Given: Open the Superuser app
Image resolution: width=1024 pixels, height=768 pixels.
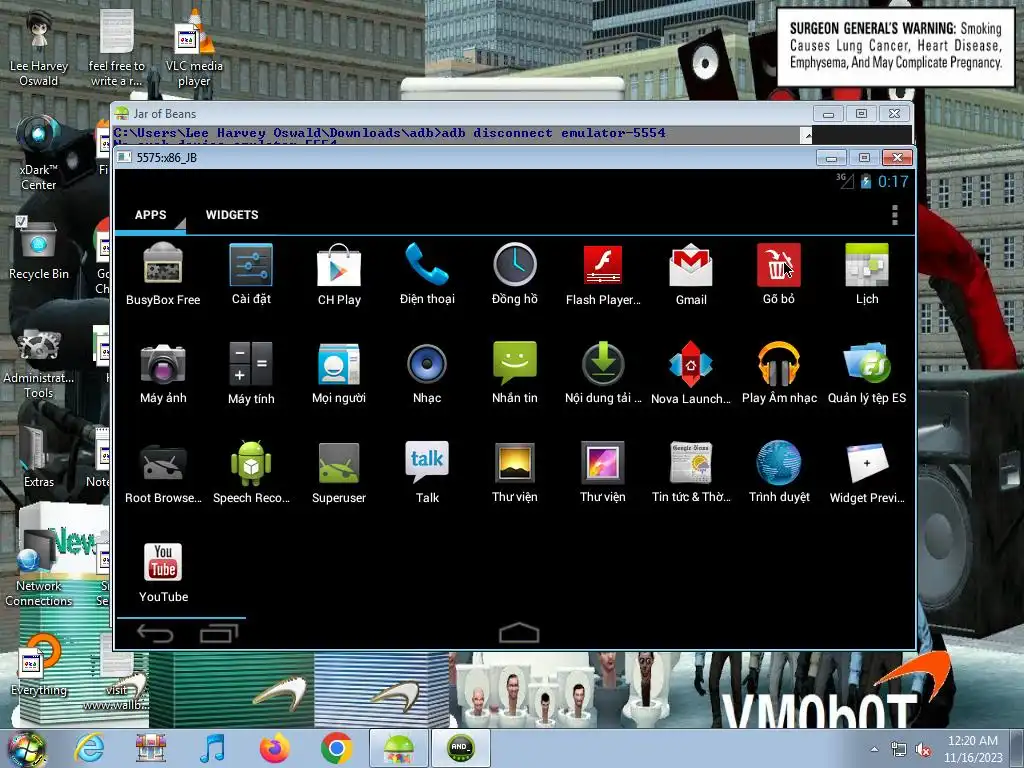Looking at the screenshot, I should 339,473.
